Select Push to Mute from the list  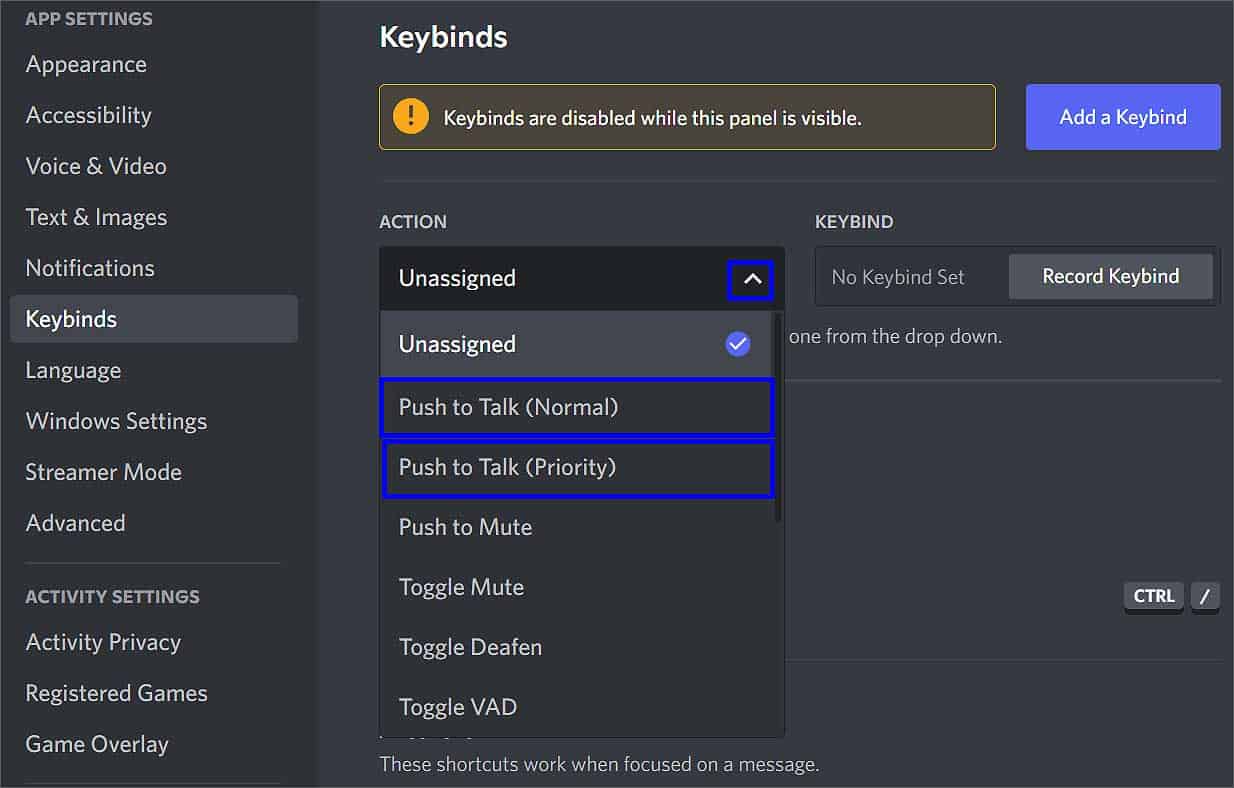click(x=577, y=527)
